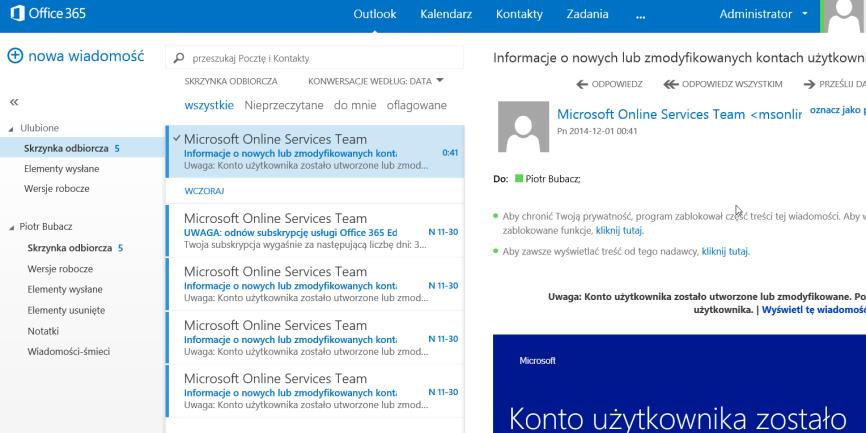This screenshot has height=433, width=866.
Task: Toggle the checkmark on the selected message
Action: click(176, 139)
